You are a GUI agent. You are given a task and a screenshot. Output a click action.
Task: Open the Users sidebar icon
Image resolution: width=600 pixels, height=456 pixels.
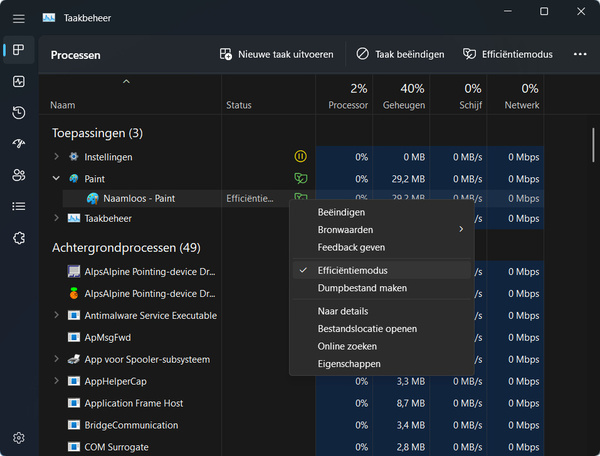coord(18,175)
